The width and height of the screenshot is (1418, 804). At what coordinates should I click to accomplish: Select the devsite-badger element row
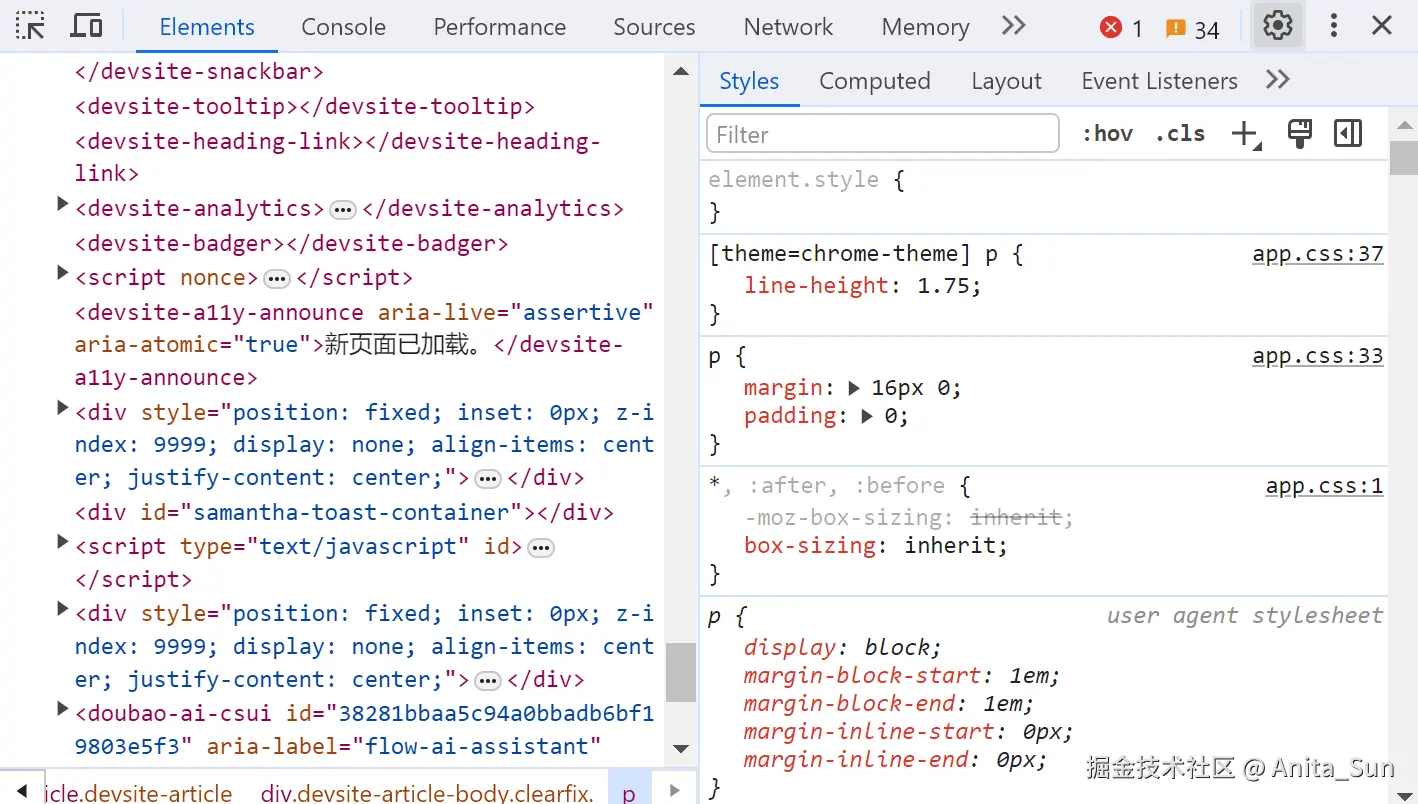click(291, 243)
